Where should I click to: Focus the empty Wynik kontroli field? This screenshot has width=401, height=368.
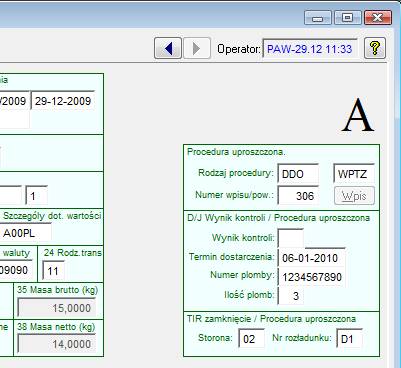pos(291,238)
